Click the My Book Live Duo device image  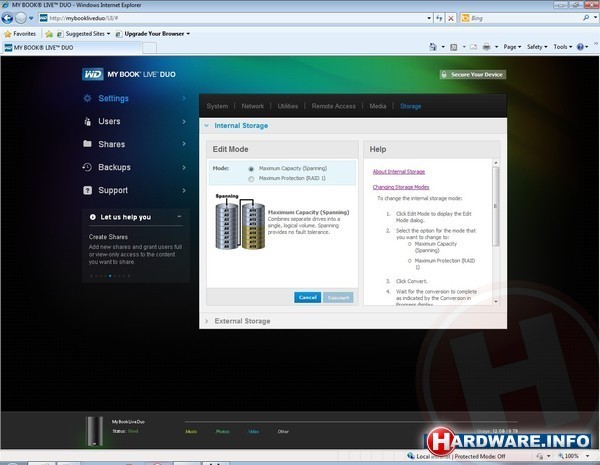point(94,431)
